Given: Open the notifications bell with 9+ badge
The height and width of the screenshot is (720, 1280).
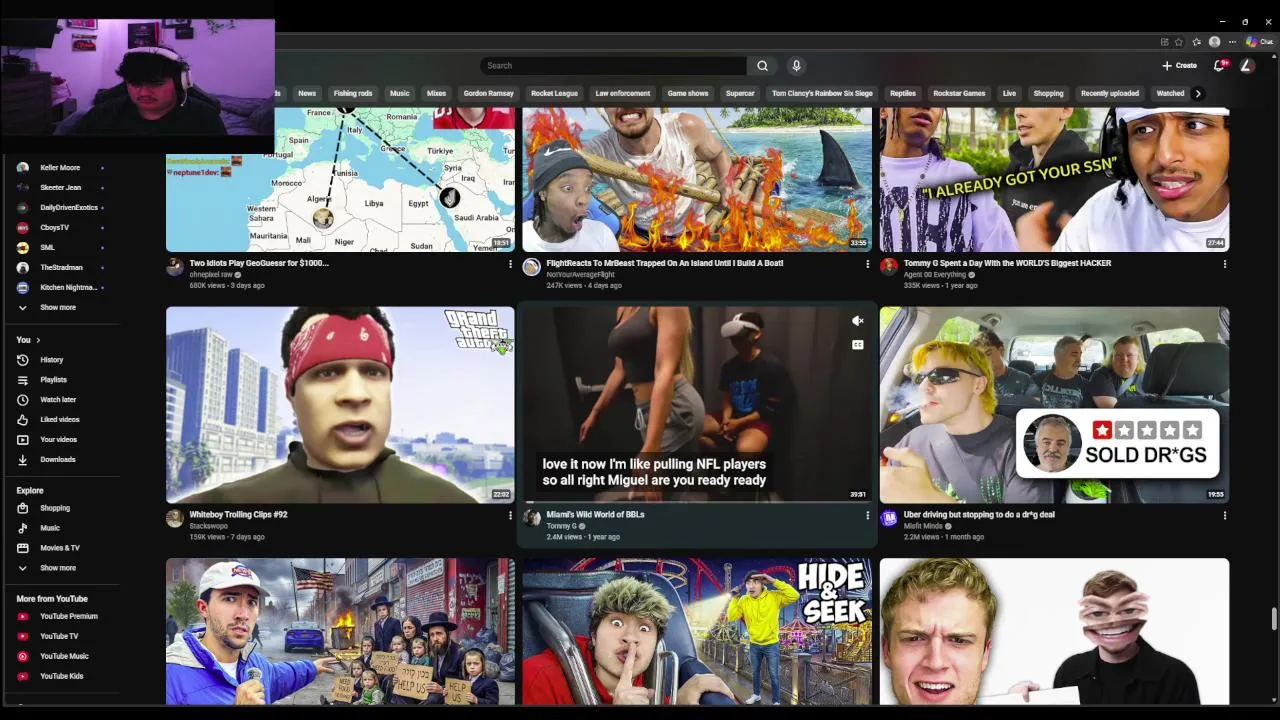Looking at the screenshot, I should pos(1219,65).
